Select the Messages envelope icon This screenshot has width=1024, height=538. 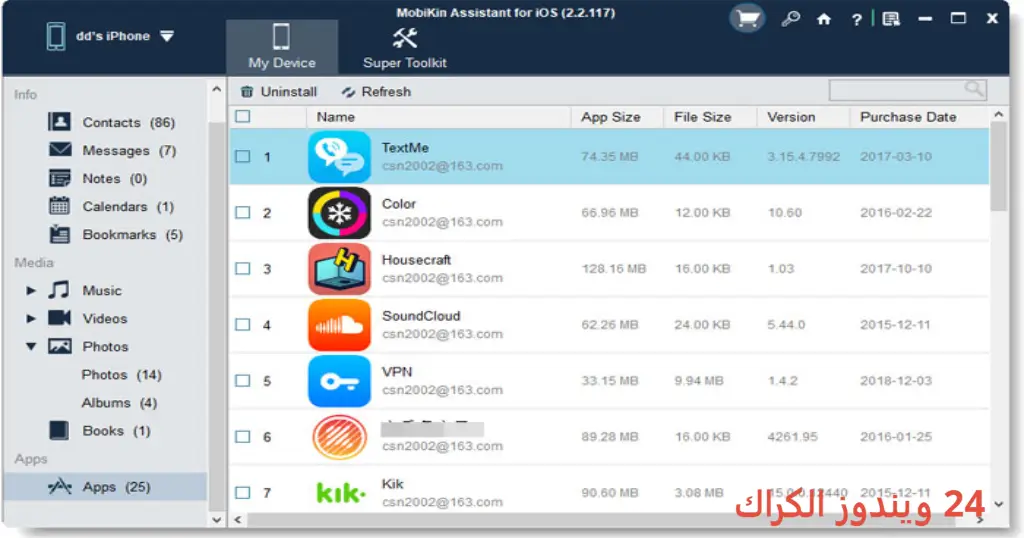pyautogui.click(x=60, y=150)
